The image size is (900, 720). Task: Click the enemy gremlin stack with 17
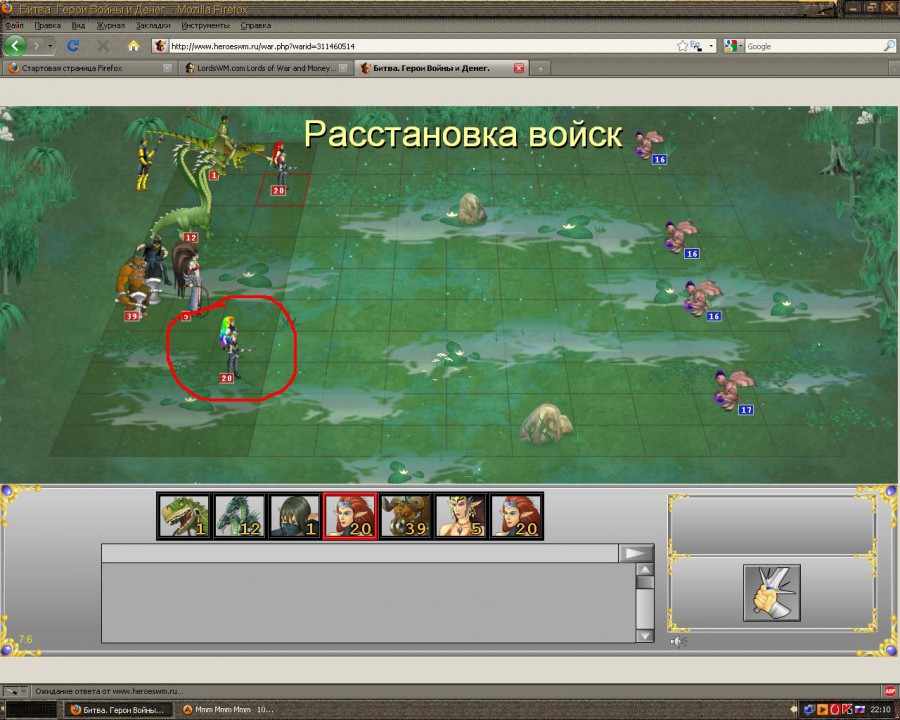732,392
